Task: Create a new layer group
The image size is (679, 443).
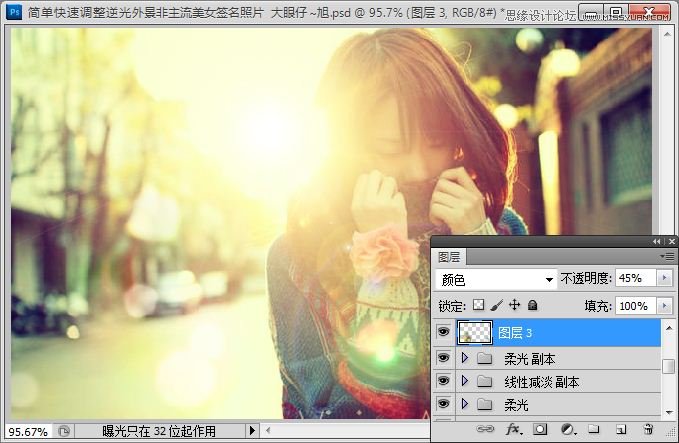Action: pyautogui.click(x=594, y=429)
